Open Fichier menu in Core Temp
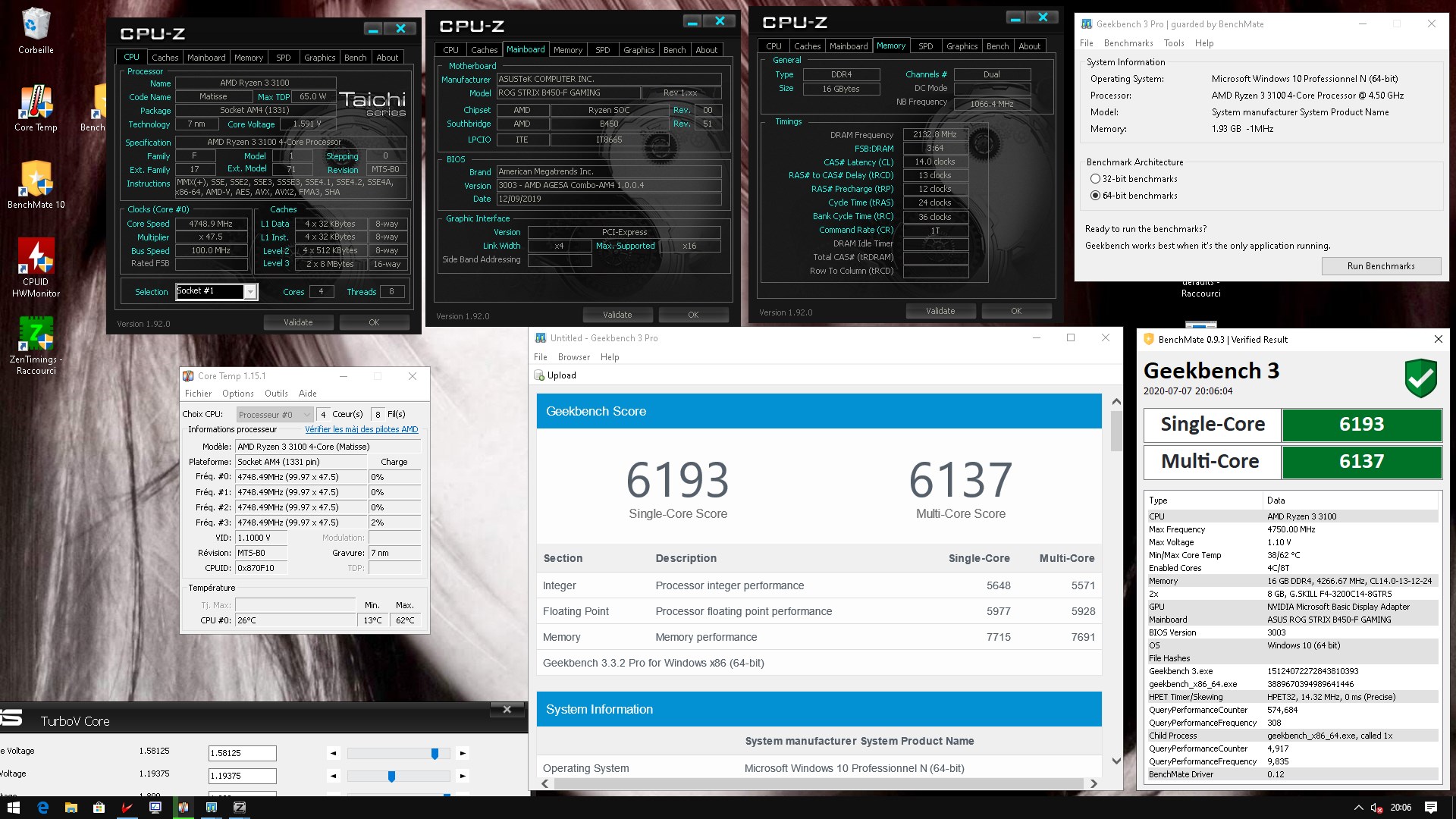This screenshot has height=819, width=1456. pyautogui.click(x=198, y=394)
